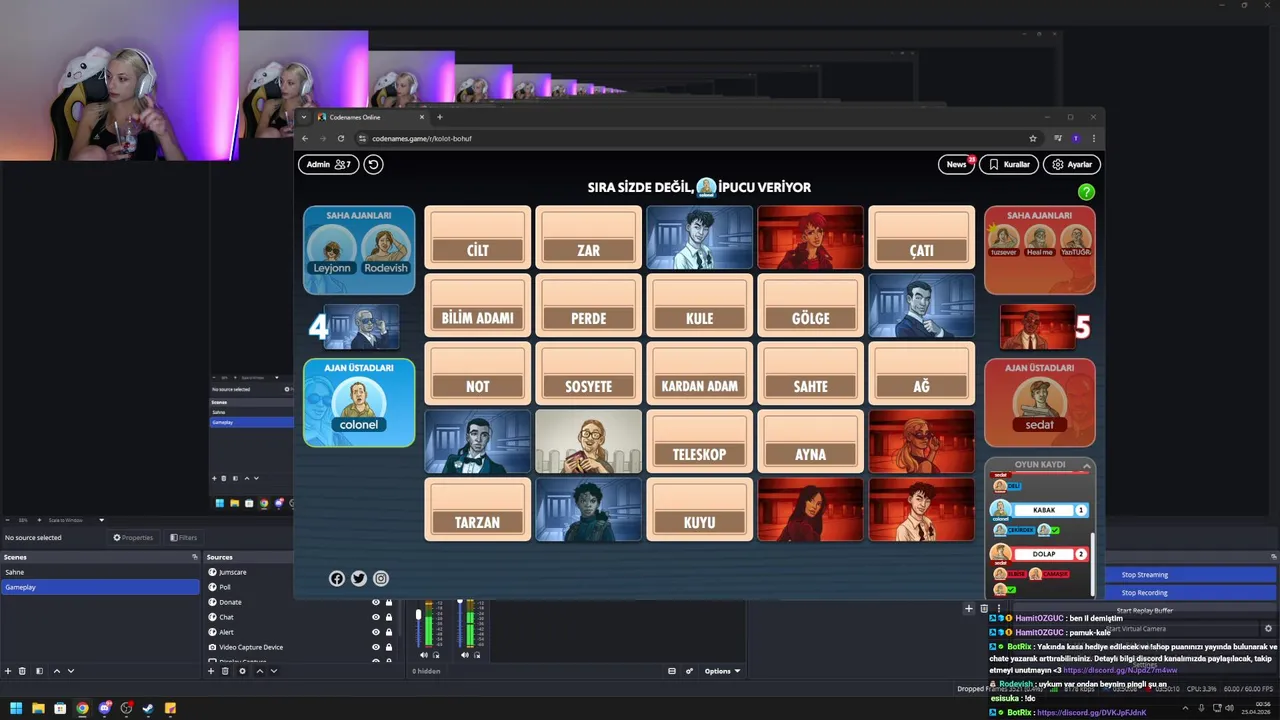Select the BİLİM ADAMI word card
The image size is (1280, 720).
tap(478, 305)
